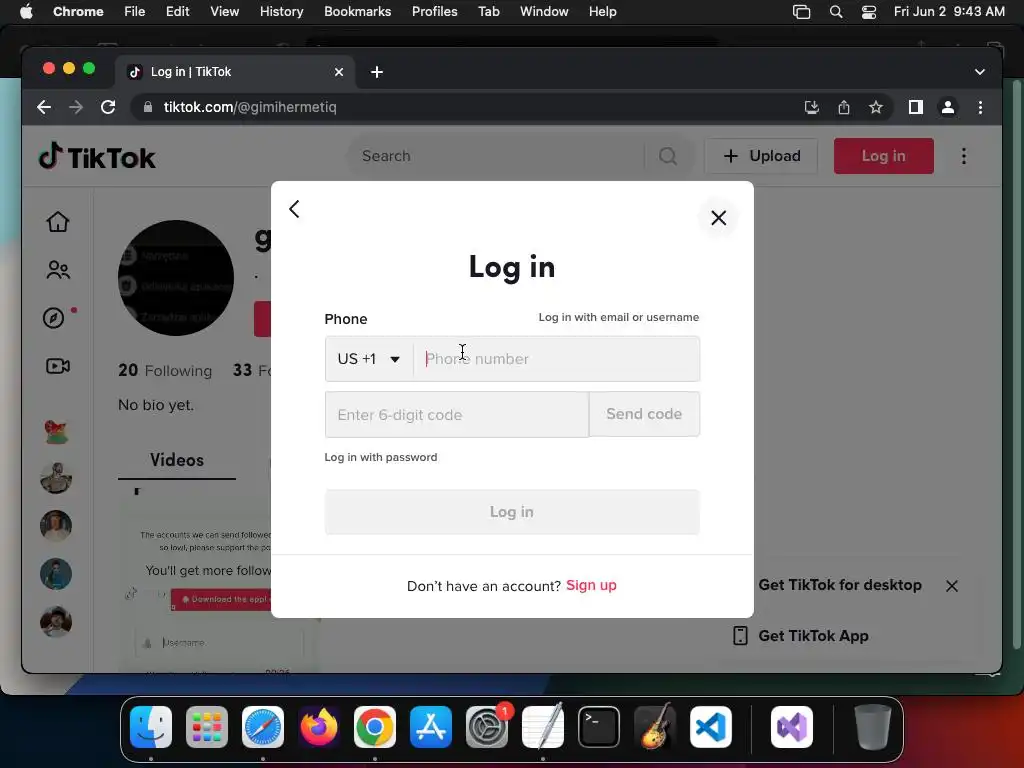Close the Log in | TikTok tab
This screenshot has height=768, width=1024.
(339, 72)
